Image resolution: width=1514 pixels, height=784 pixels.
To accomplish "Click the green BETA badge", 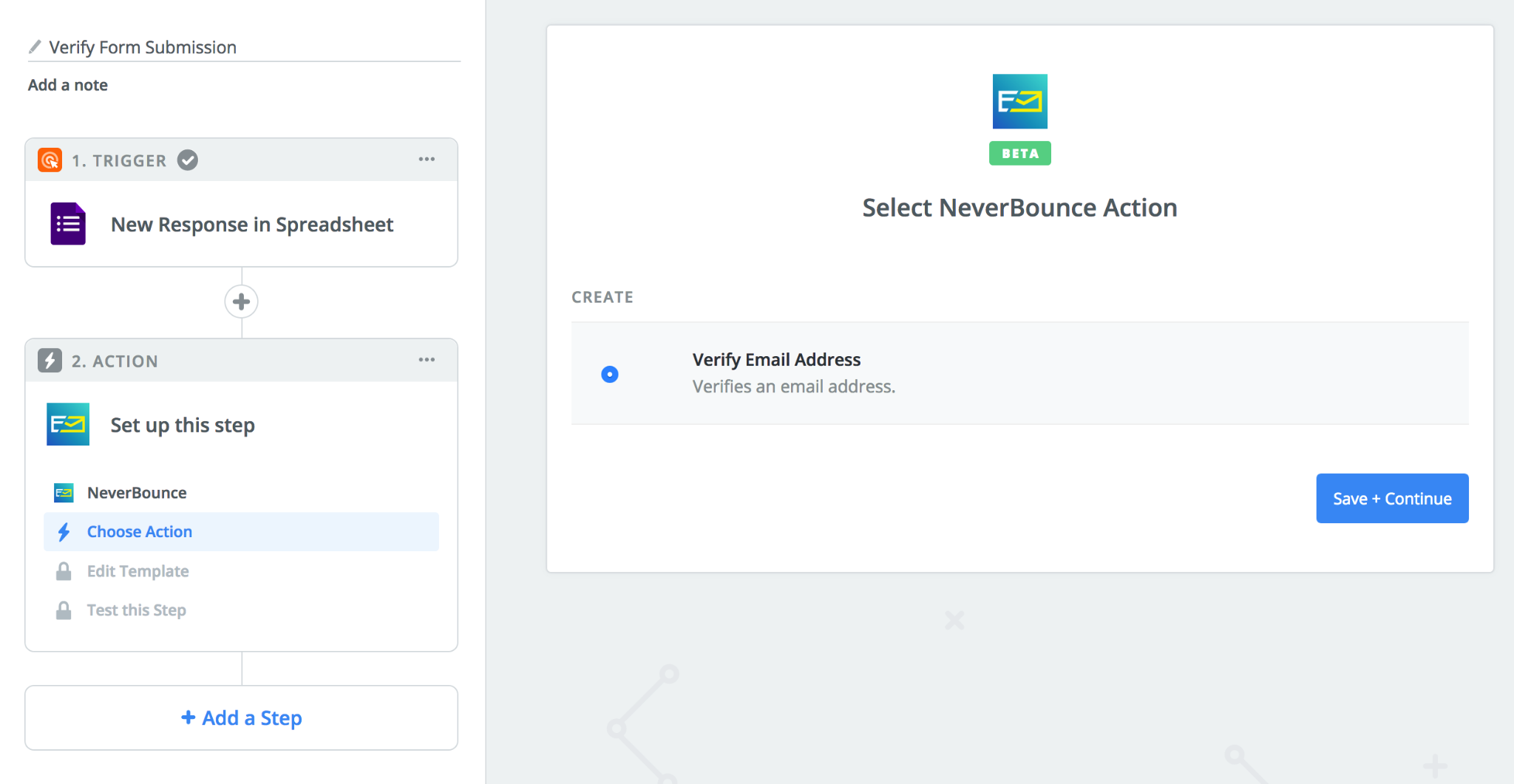I will [1020, 154].
